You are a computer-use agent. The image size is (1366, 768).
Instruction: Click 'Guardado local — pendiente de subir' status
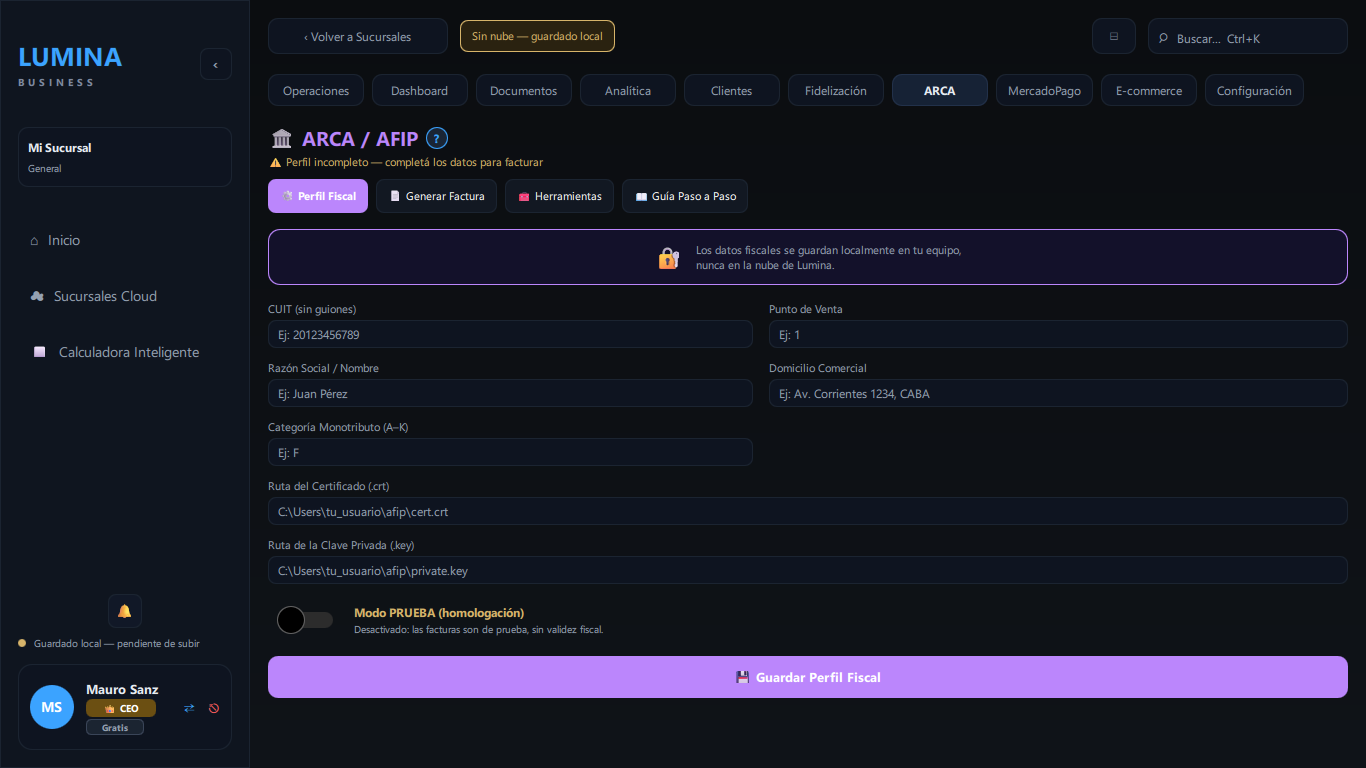tap(109, 643)
